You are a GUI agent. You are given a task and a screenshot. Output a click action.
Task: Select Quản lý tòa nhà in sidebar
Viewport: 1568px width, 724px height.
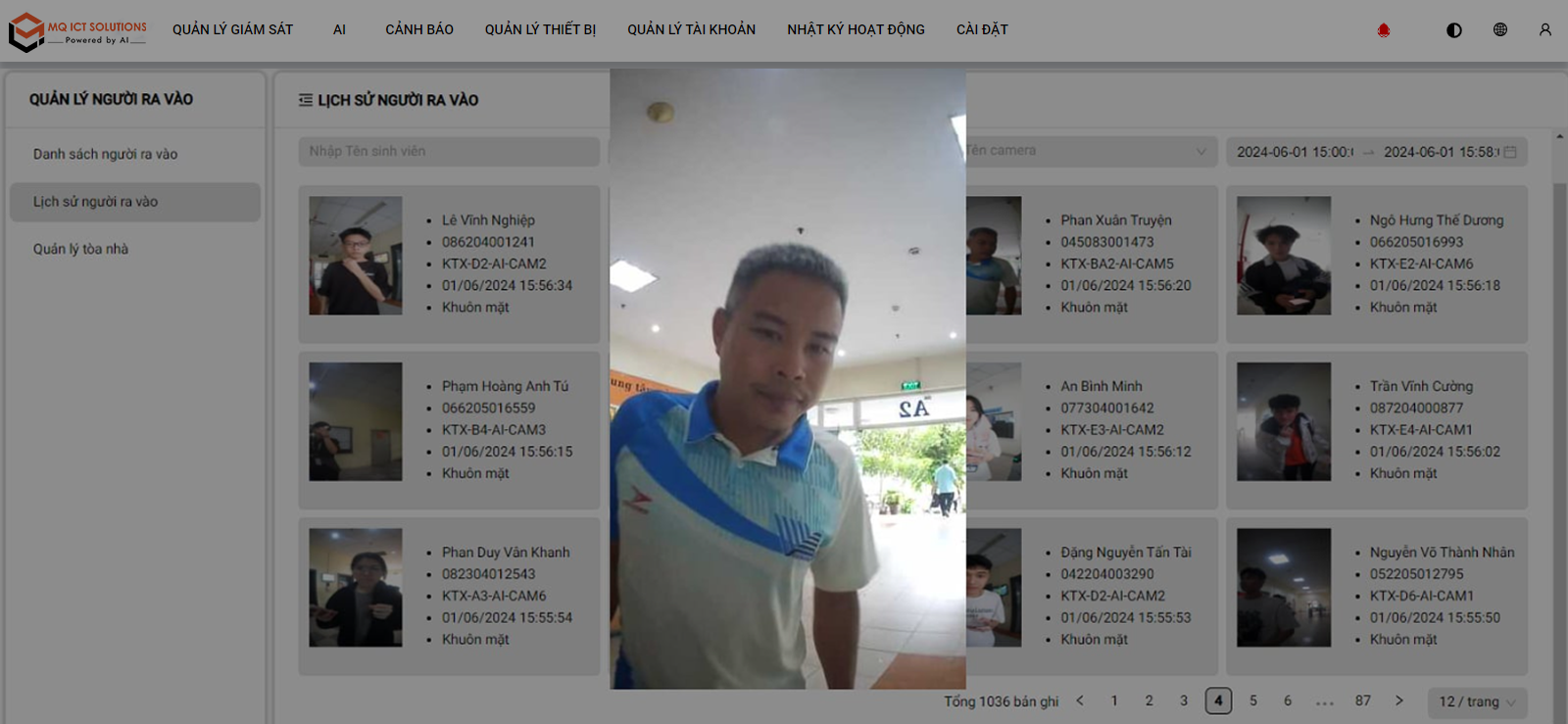pyautogui.click(x=81, y=249)
